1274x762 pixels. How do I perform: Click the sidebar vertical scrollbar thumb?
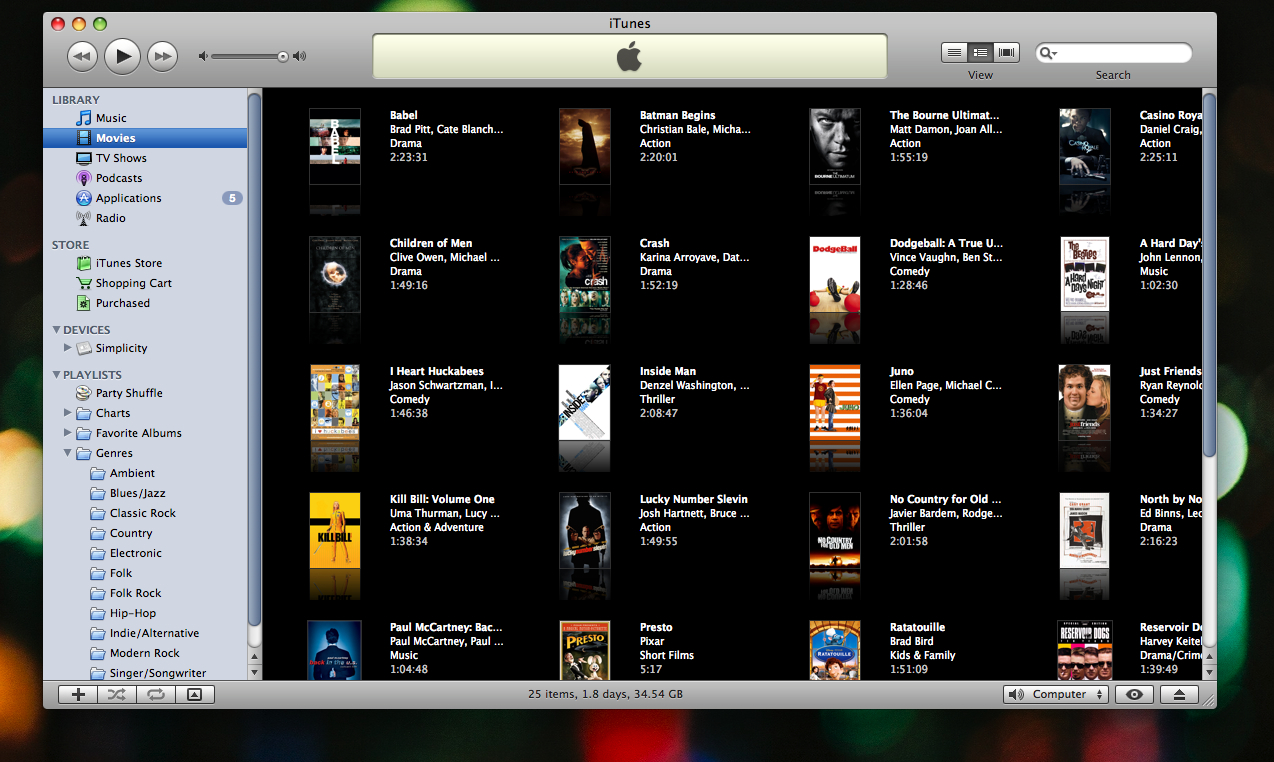(254, 360)
